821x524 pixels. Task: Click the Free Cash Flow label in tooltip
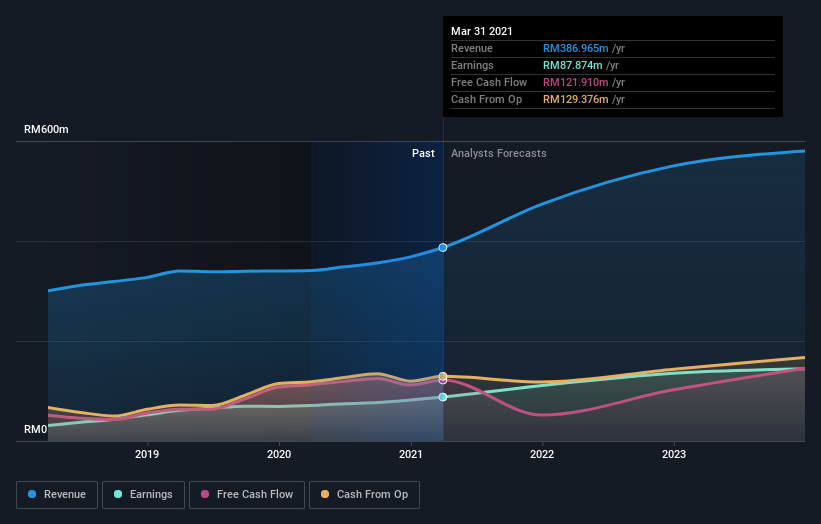click(x=489, y=83)
